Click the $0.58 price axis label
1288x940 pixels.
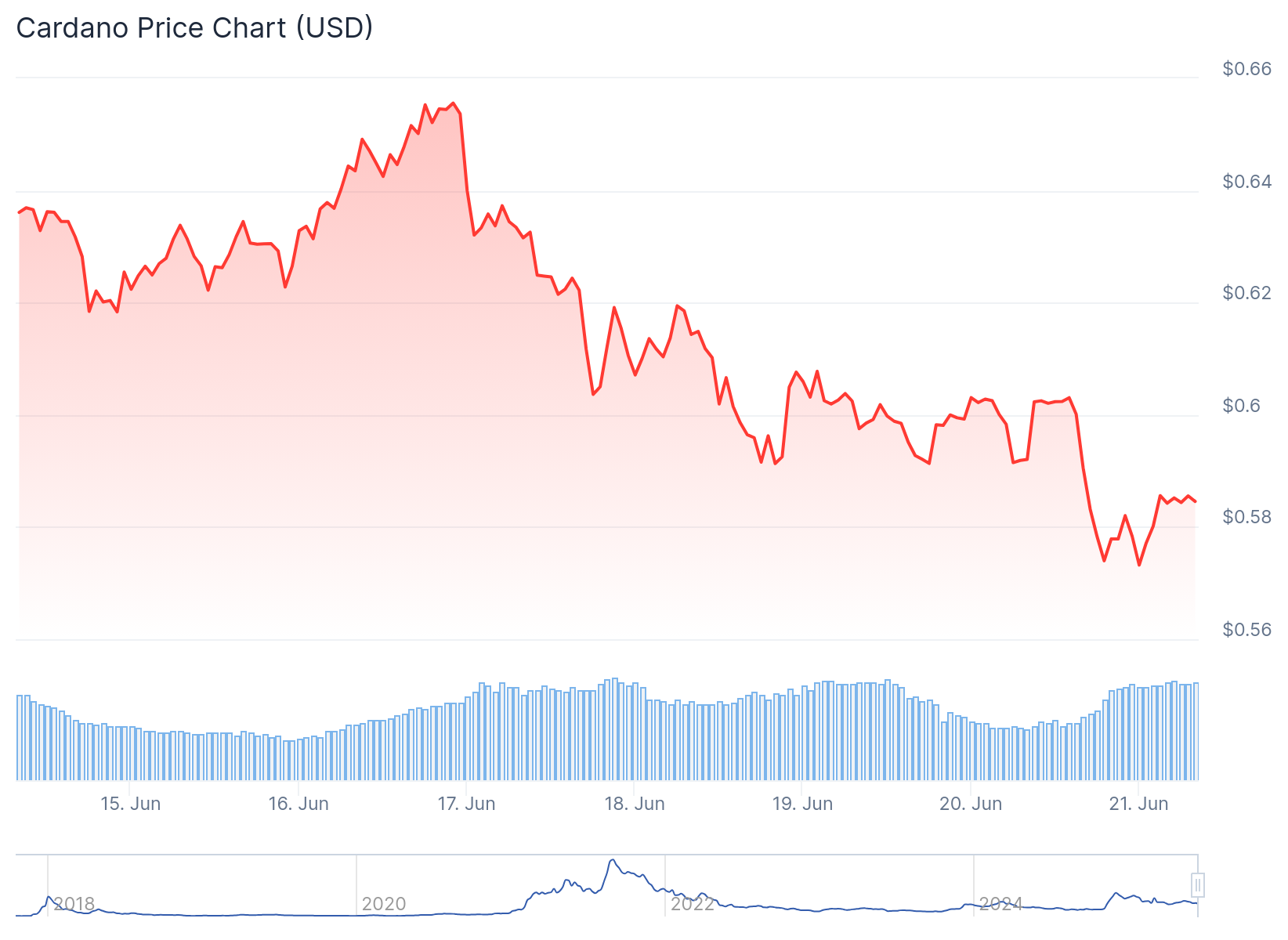click(1246, 517)
